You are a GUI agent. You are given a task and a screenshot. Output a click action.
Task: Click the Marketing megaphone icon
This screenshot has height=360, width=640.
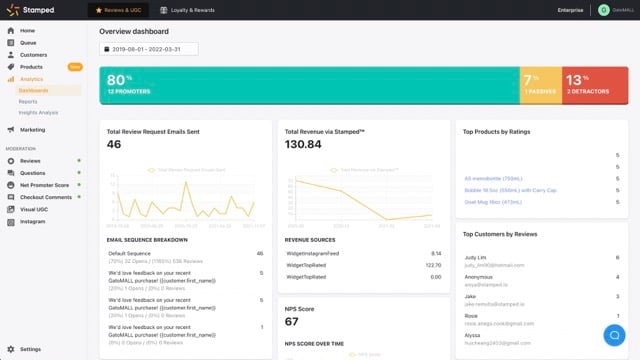(11, 130)
